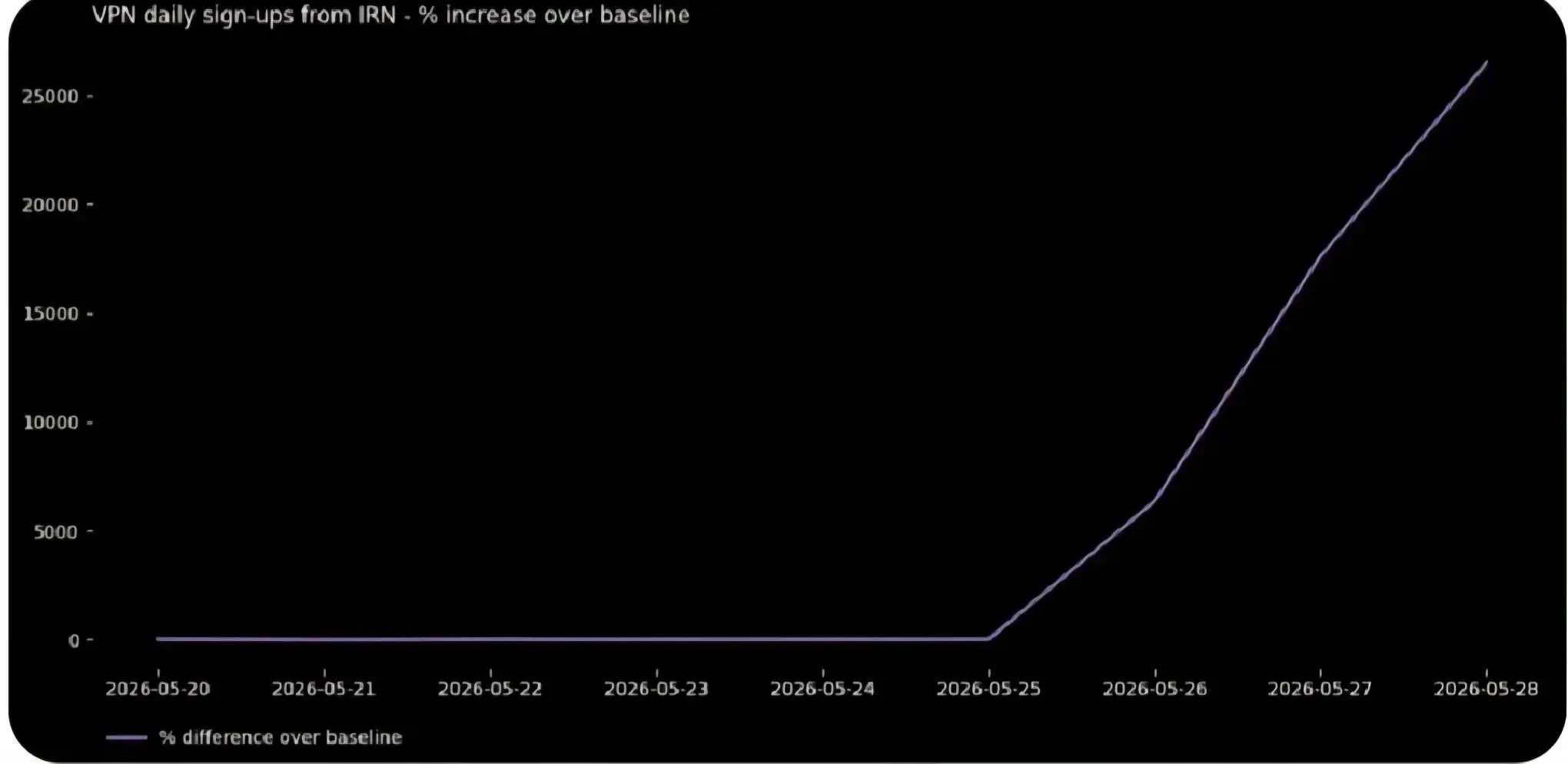Click the purple legend line swatch
This screenshot has height=764, width=1568.
pyautogui.click(x=126, y=738)
